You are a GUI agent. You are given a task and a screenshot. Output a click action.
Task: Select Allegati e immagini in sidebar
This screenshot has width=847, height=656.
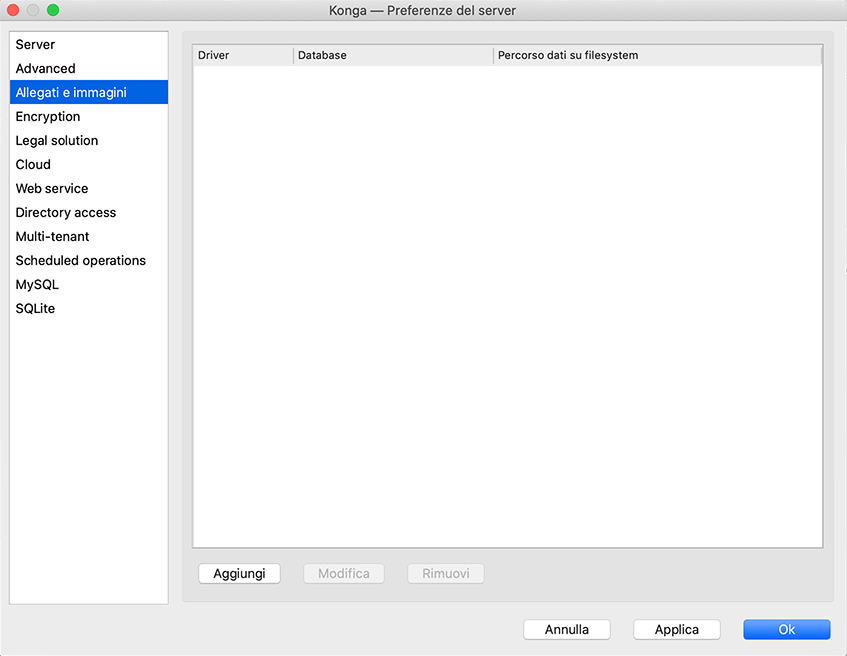click(x=71, y=93)
